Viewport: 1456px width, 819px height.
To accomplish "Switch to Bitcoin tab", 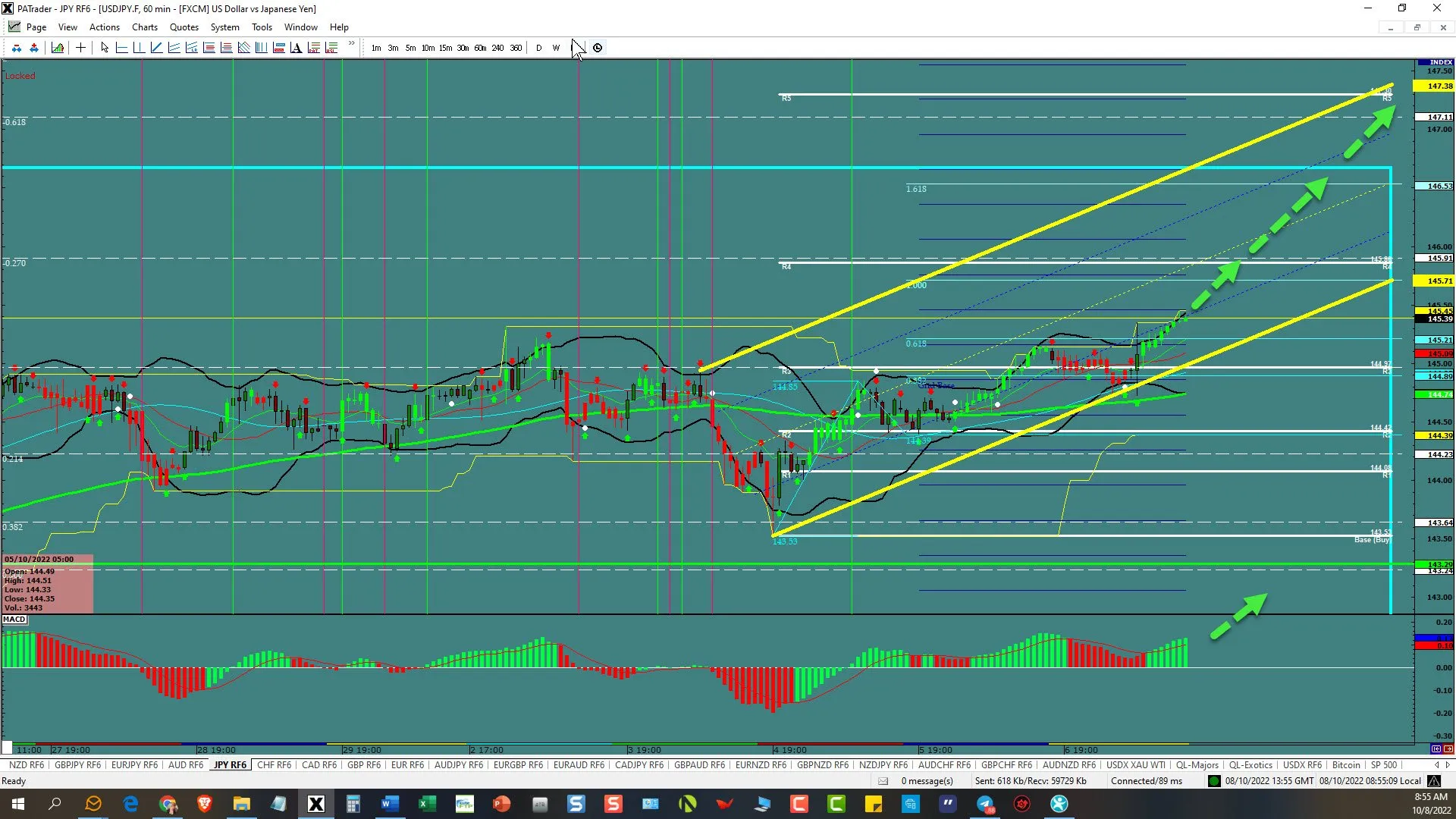I will point(1346,765).
